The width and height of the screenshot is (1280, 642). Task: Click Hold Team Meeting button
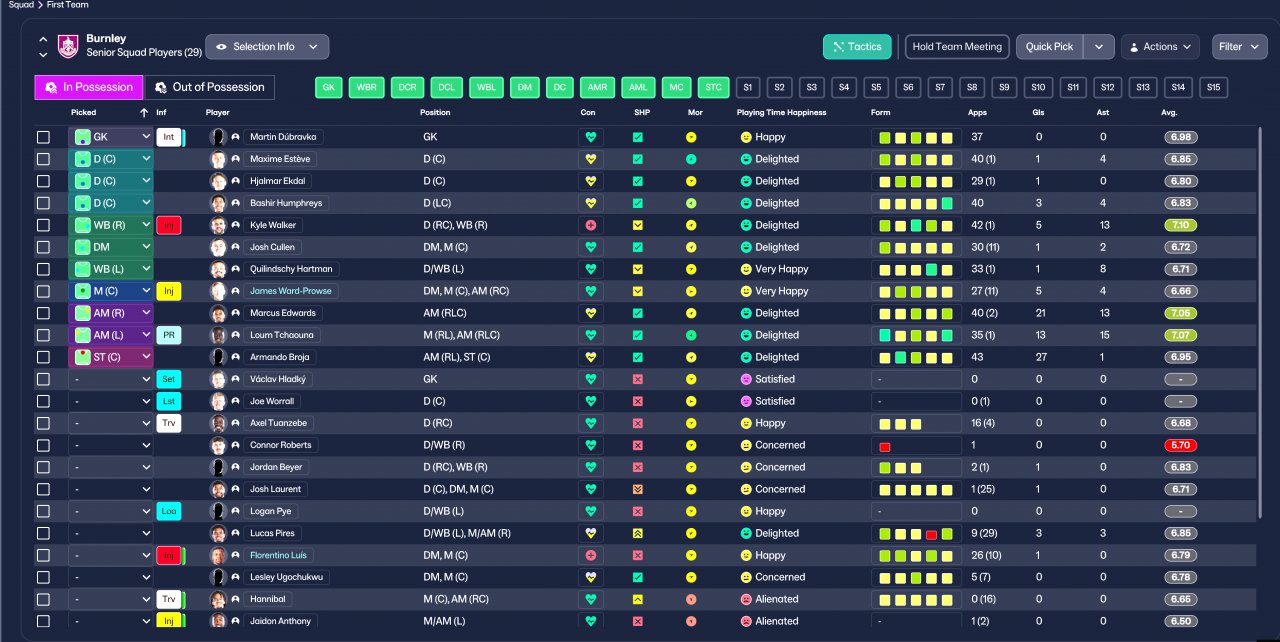(x=957, y=47)
